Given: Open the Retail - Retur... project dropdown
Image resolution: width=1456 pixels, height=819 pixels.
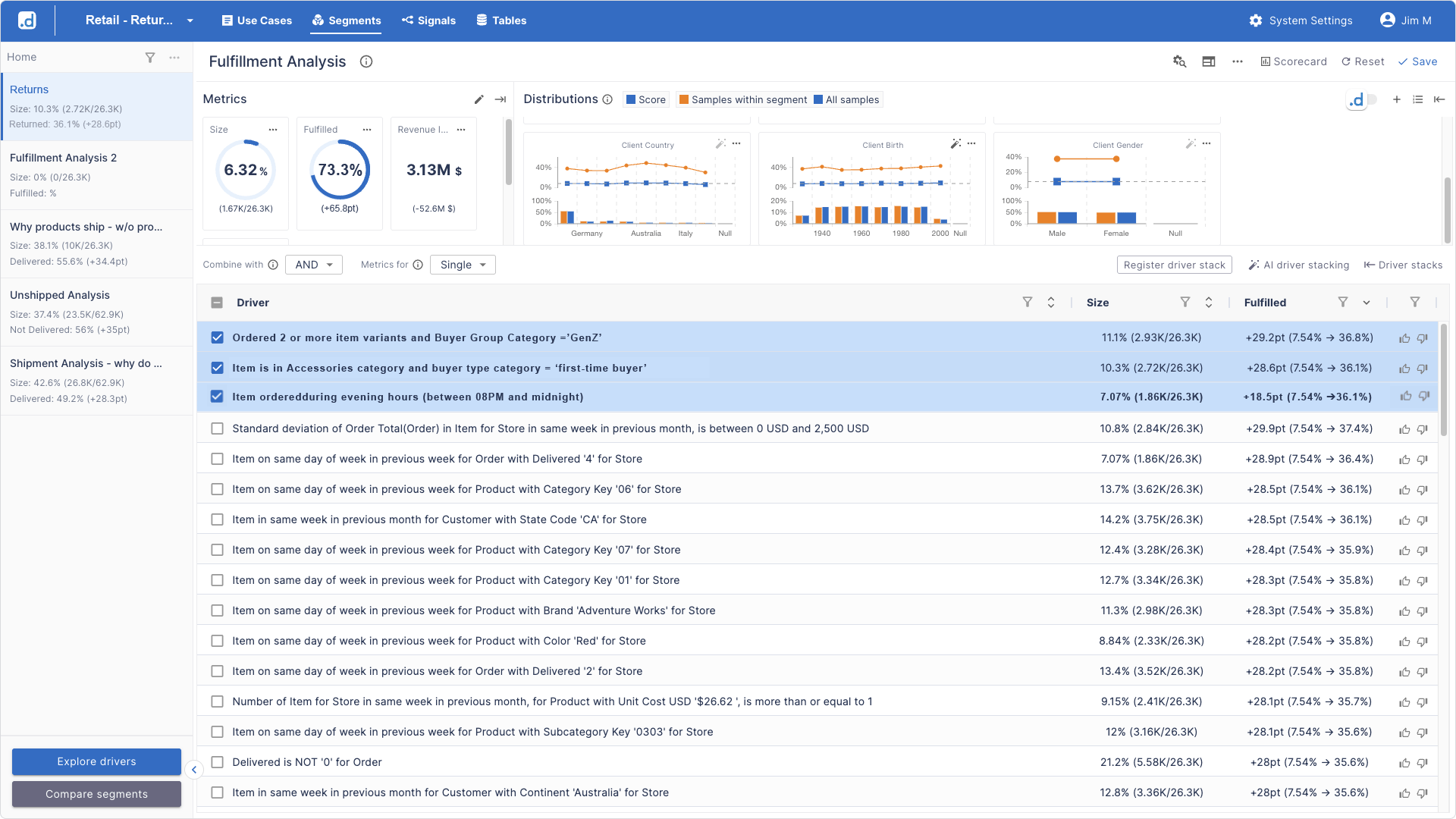Looking at the screenshot, I should click(x=190, y=20).
